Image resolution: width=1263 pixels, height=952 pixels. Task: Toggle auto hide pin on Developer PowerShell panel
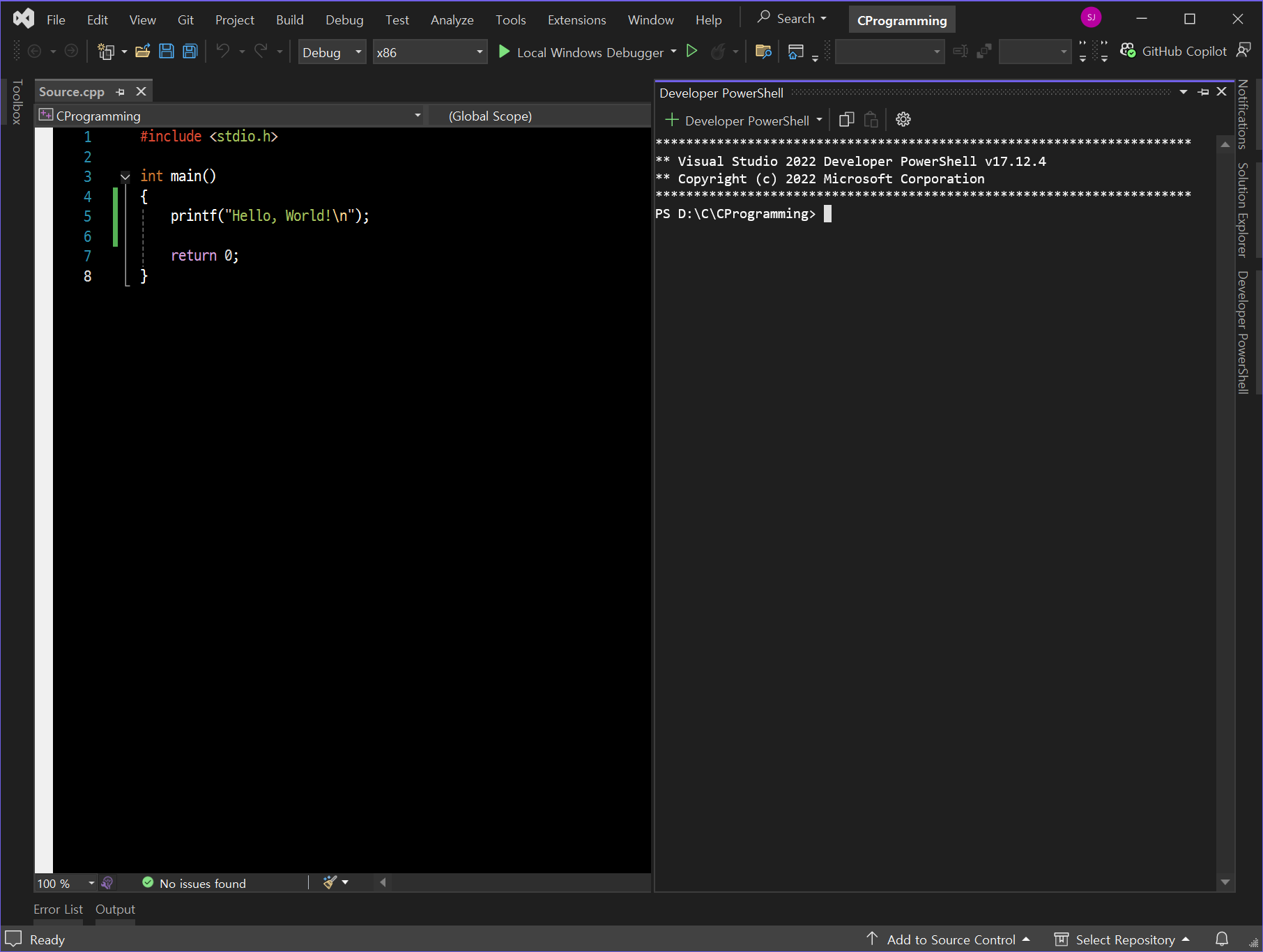coord(1204,92)
